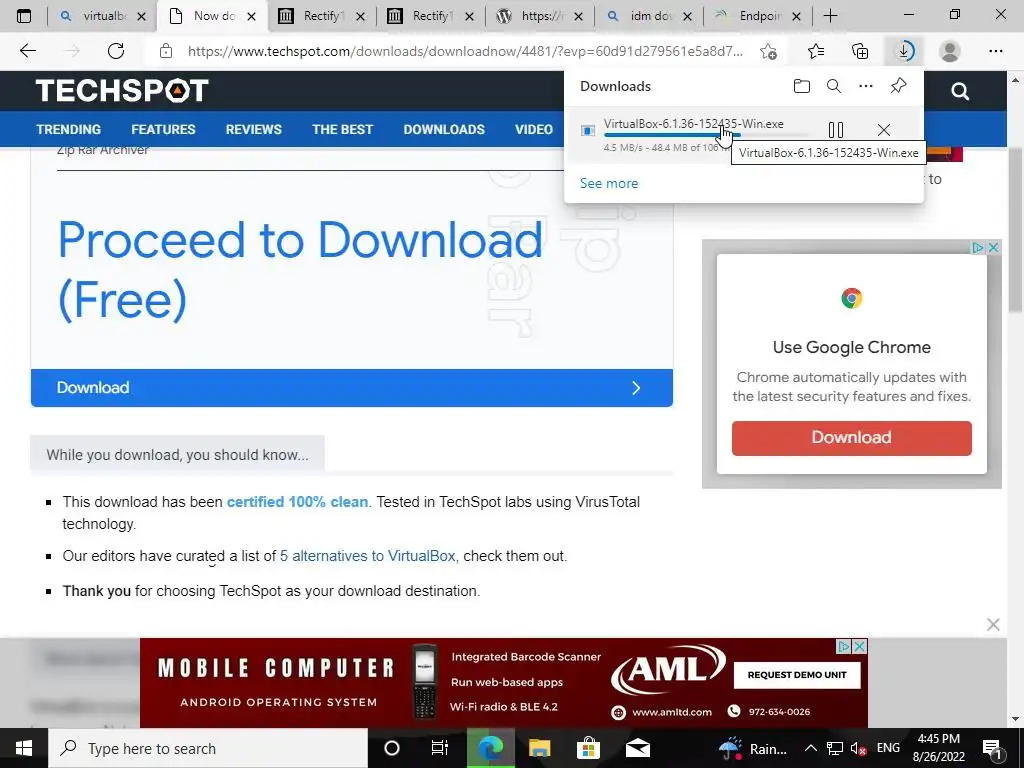Open the REVIEWS menu item
This screenshot has height=768, width=1024.
coord(253,129)
